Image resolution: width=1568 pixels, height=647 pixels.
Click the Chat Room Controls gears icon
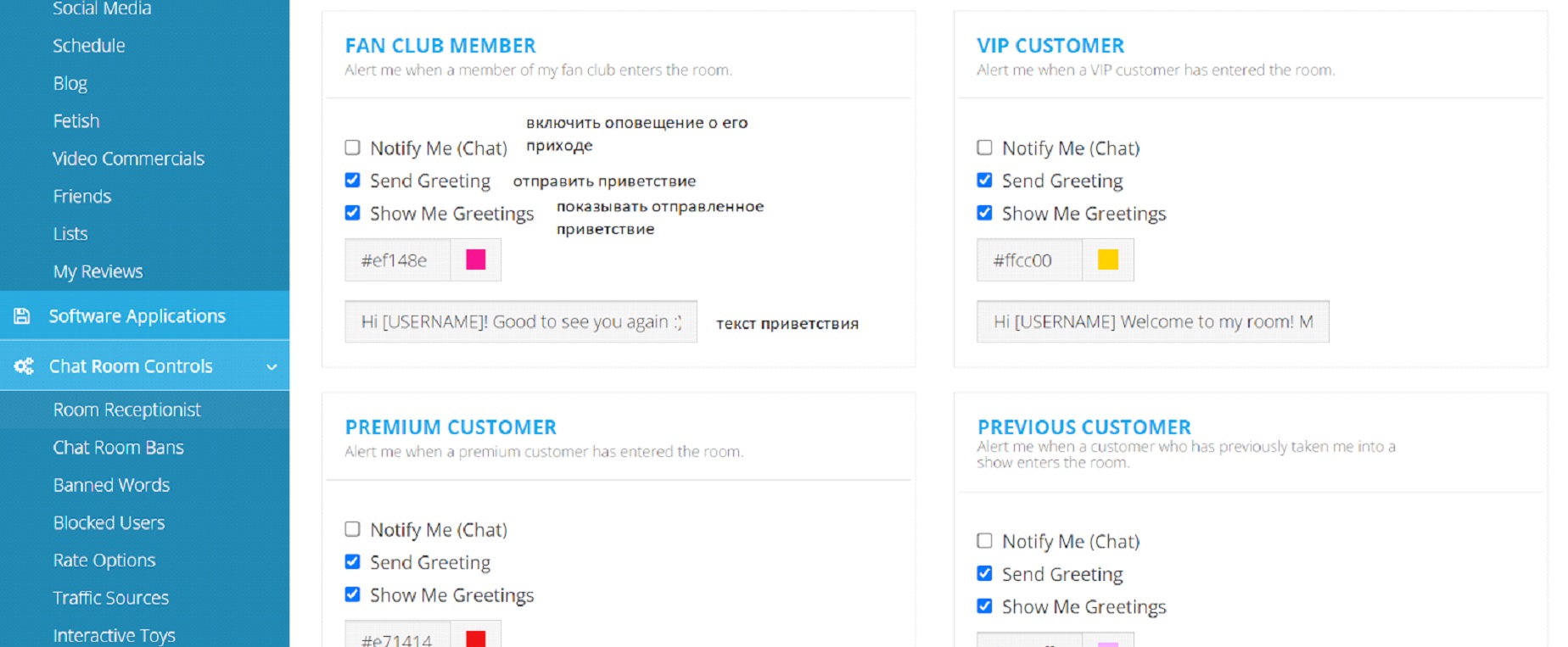point(24,366)
